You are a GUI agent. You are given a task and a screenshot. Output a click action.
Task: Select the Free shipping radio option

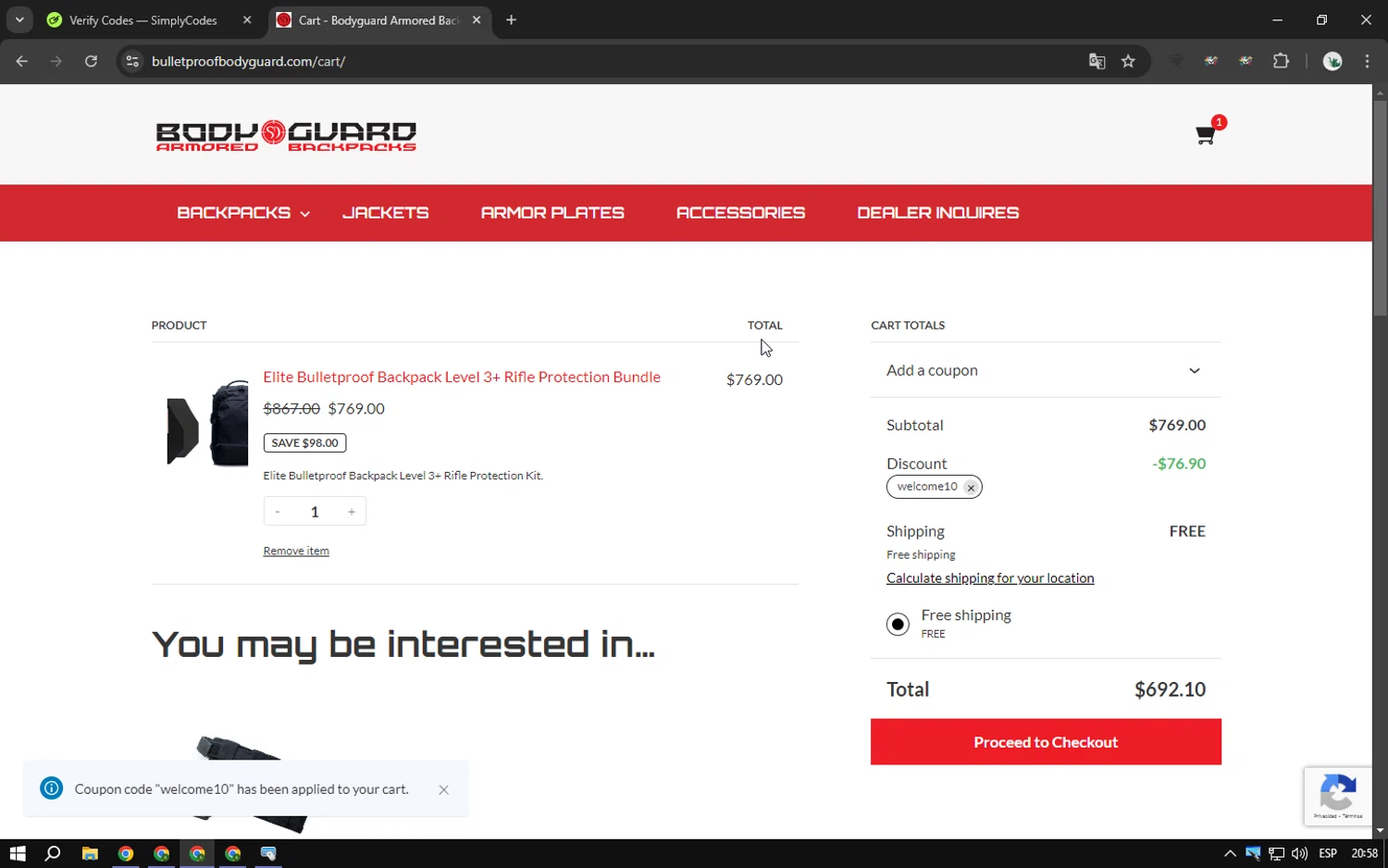[898, 625]
